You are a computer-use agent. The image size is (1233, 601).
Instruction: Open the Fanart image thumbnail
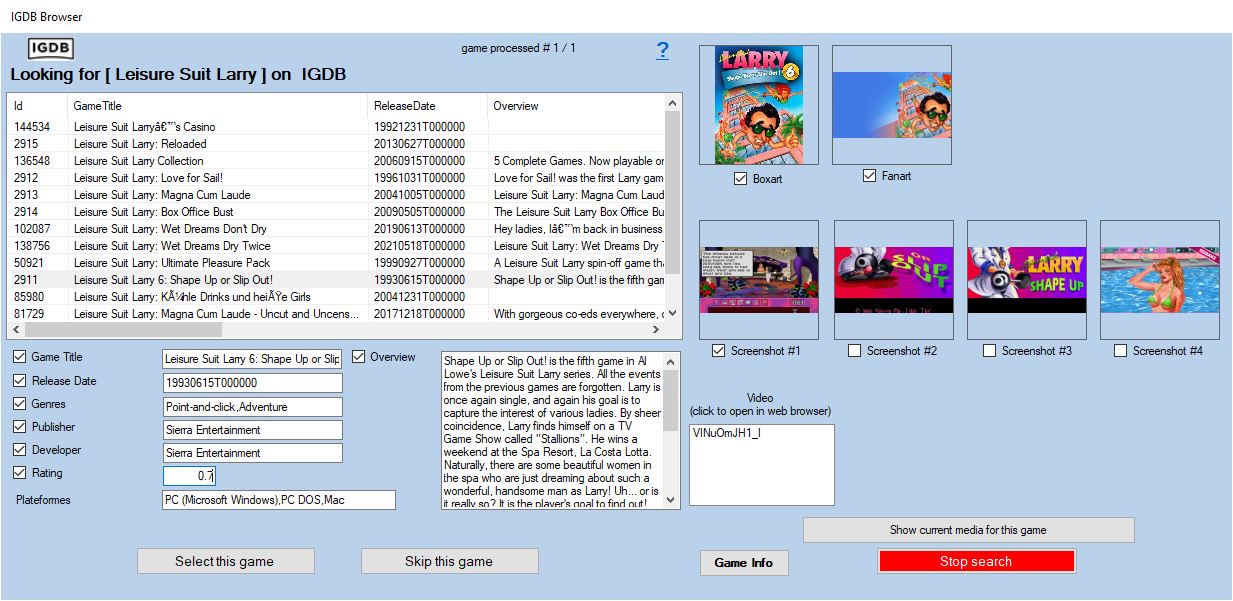click(x=891, y=105)
